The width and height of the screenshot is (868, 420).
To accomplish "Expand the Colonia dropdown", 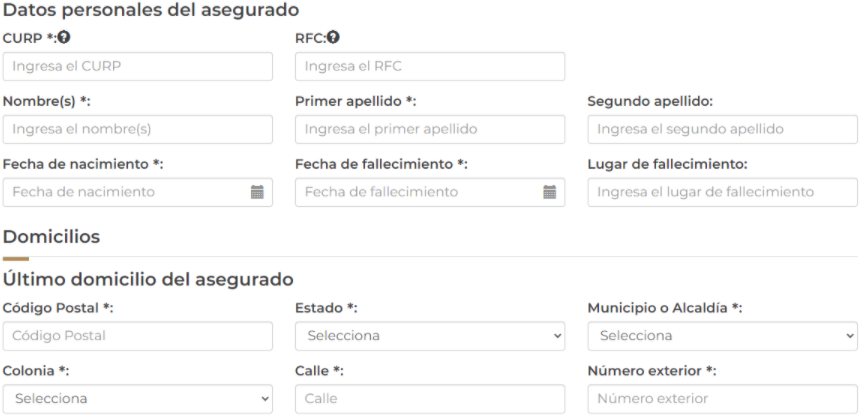I will pos(138,399).
